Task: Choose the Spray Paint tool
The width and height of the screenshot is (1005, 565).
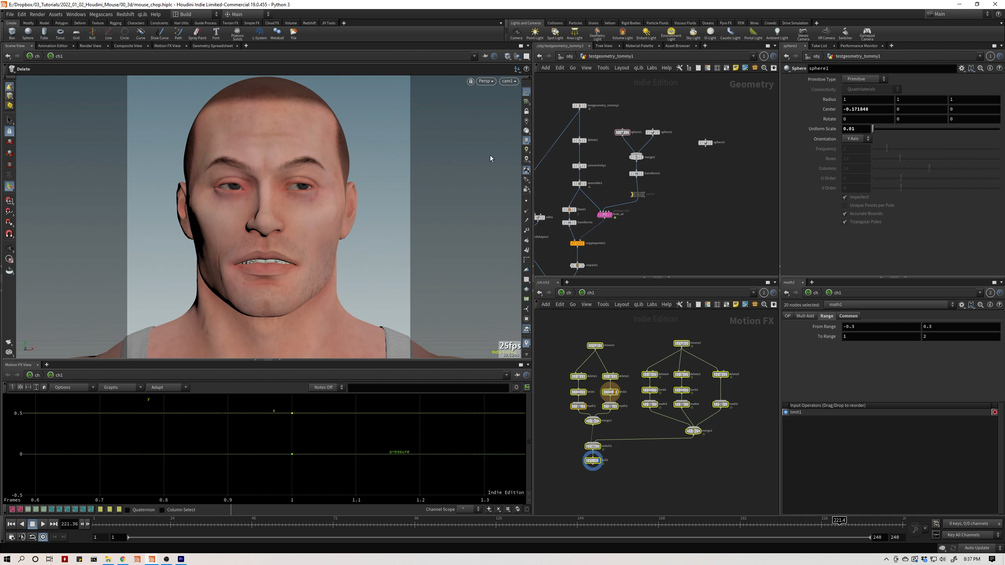Action: tap(197, 33)
